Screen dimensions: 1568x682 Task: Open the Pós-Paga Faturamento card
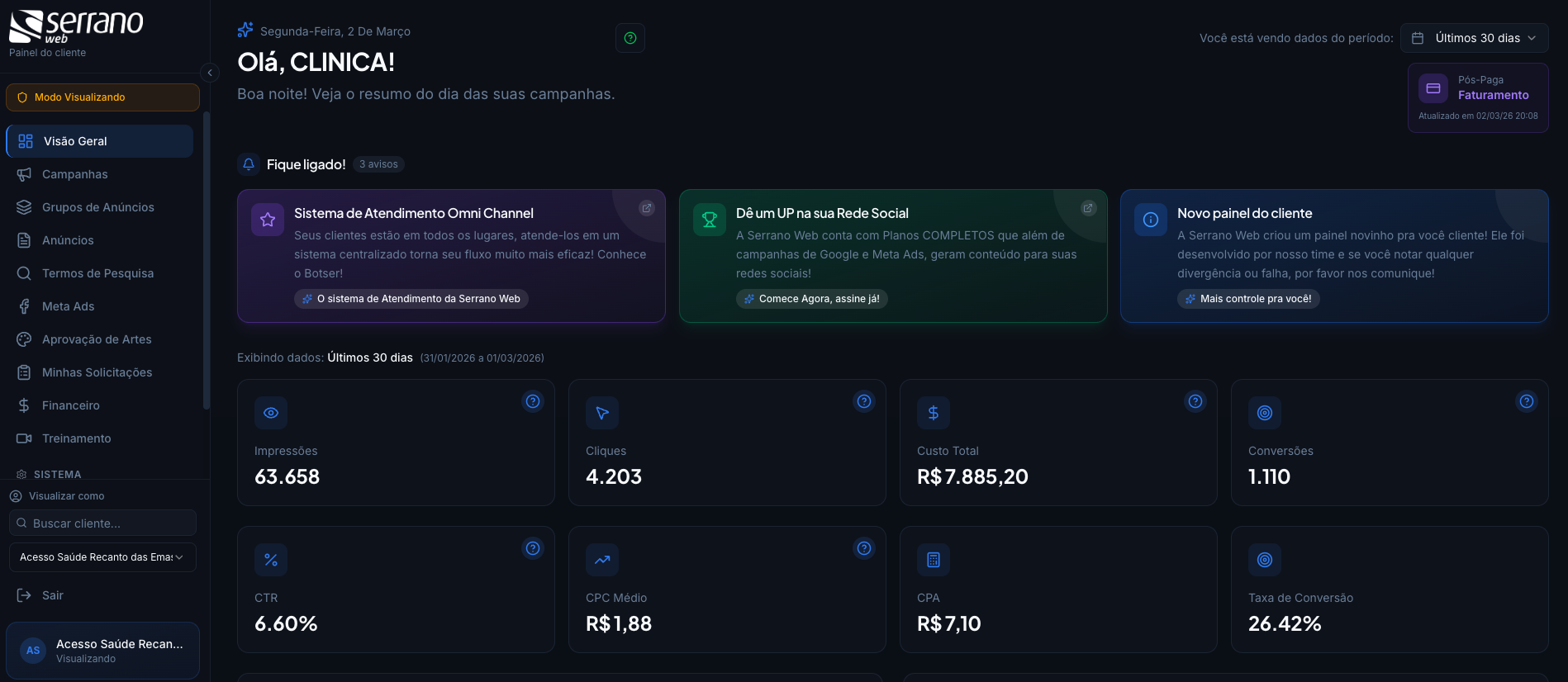click(1477, 97)
